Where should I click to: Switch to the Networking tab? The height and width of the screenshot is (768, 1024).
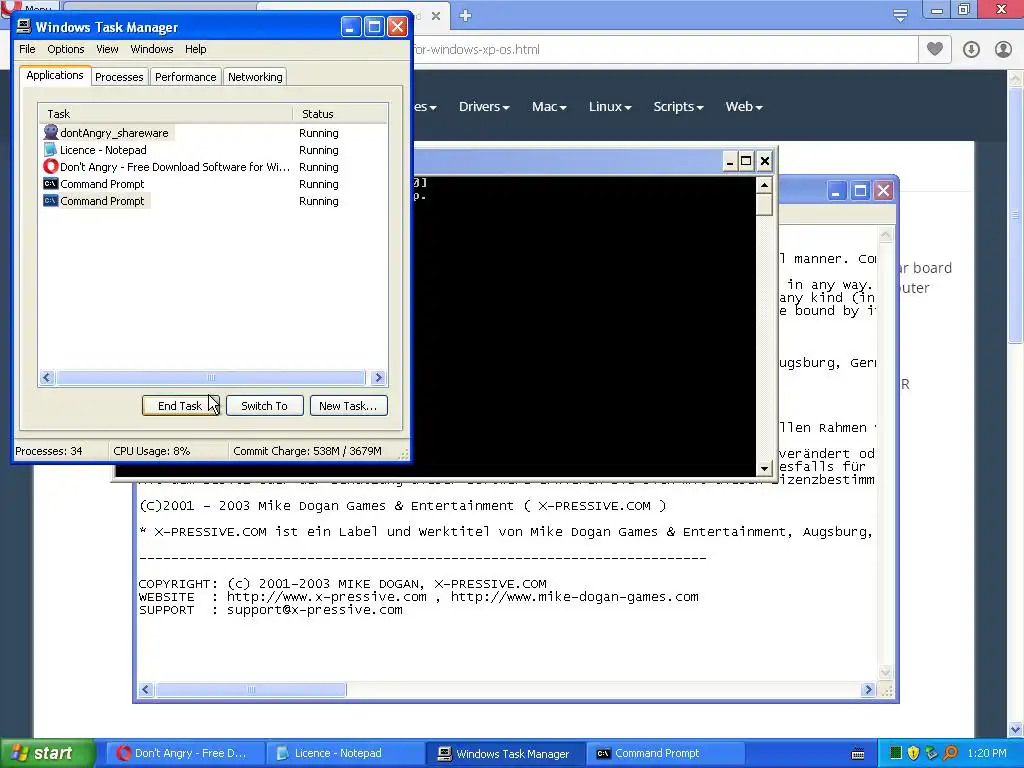coord(255,77)
